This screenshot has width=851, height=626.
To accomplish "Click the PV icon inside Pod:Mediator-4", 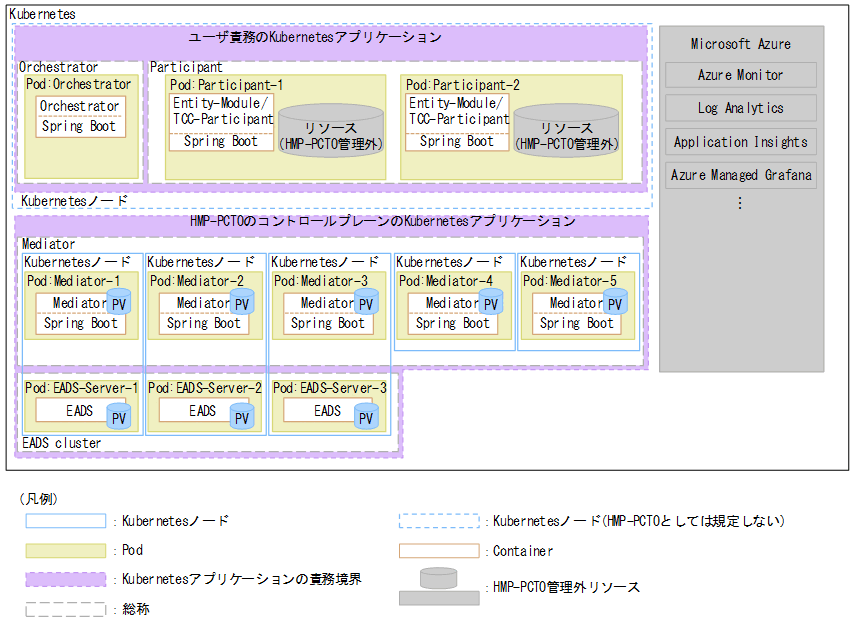I will 491,303.
